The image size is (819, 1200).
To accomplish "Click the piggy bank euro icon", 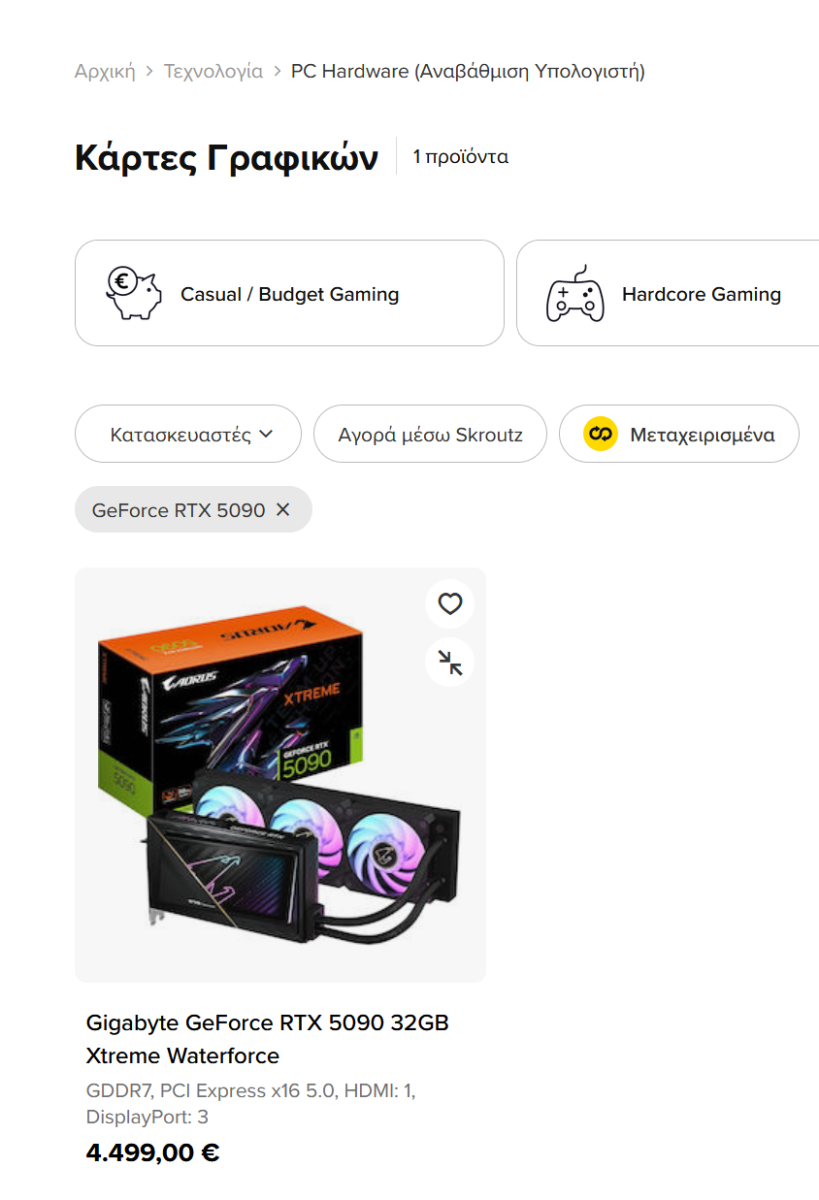I will [134, 293].
